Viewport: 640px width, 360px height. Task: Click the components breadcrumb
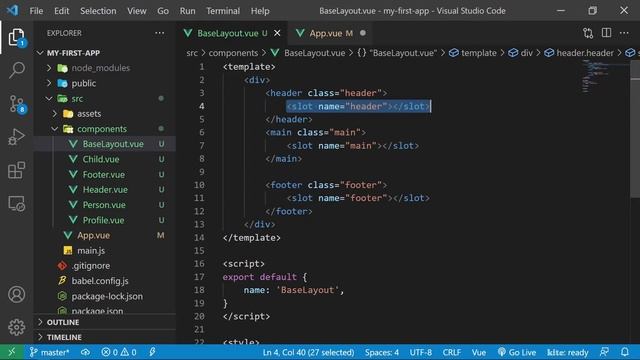click(233, 53)
